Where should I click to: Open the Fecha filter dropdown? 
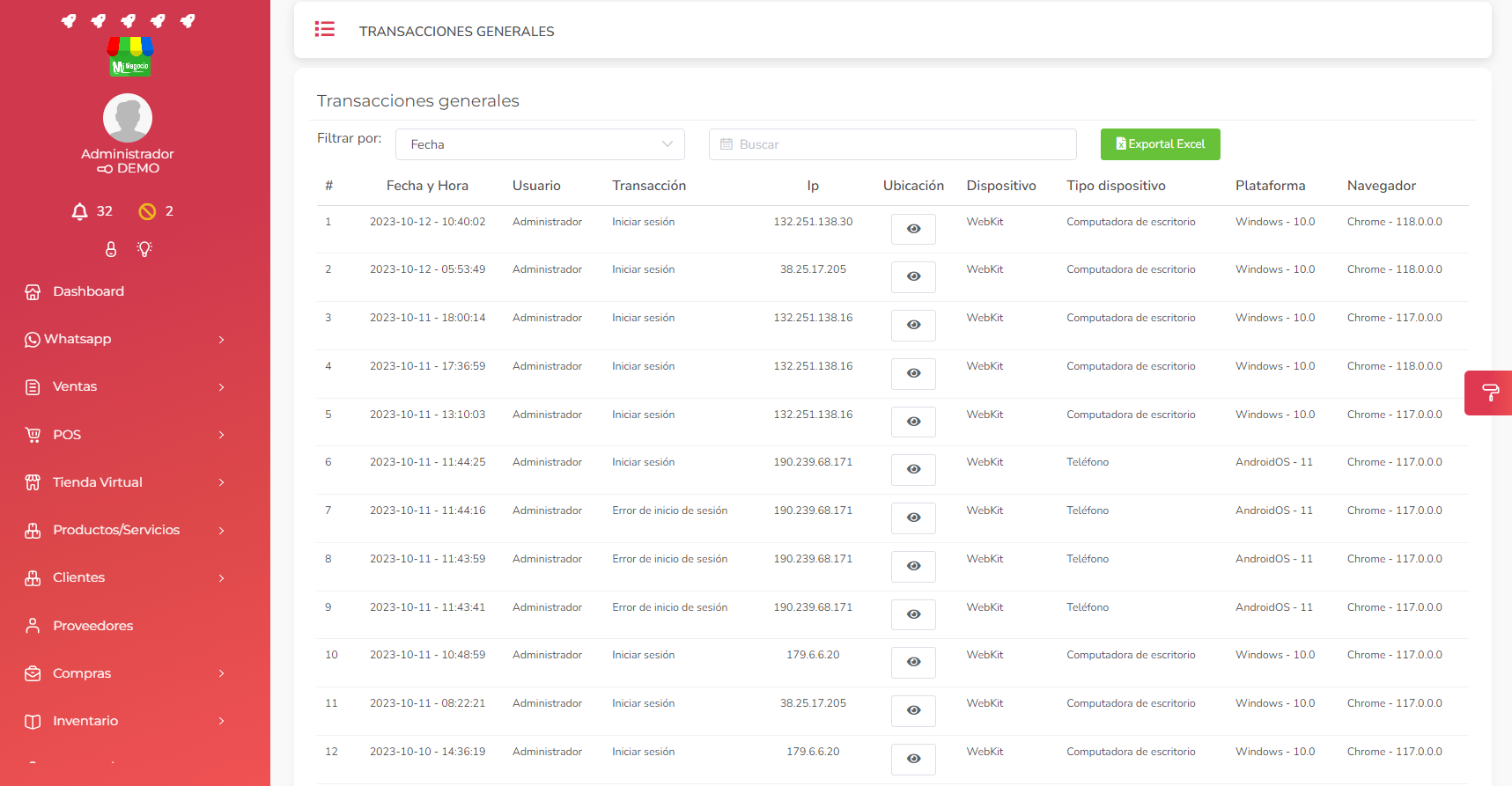tap(540, 144)
